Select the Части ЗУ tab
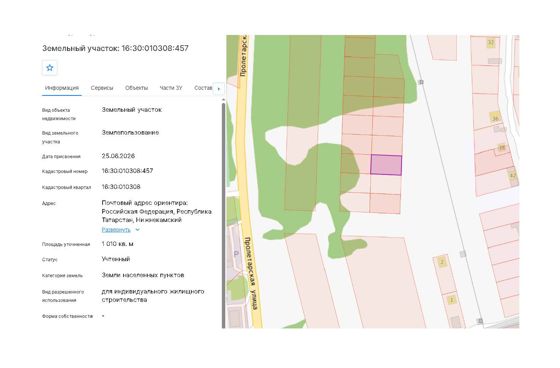This screenshot has height=368, width=560. (x=171, y=88)
